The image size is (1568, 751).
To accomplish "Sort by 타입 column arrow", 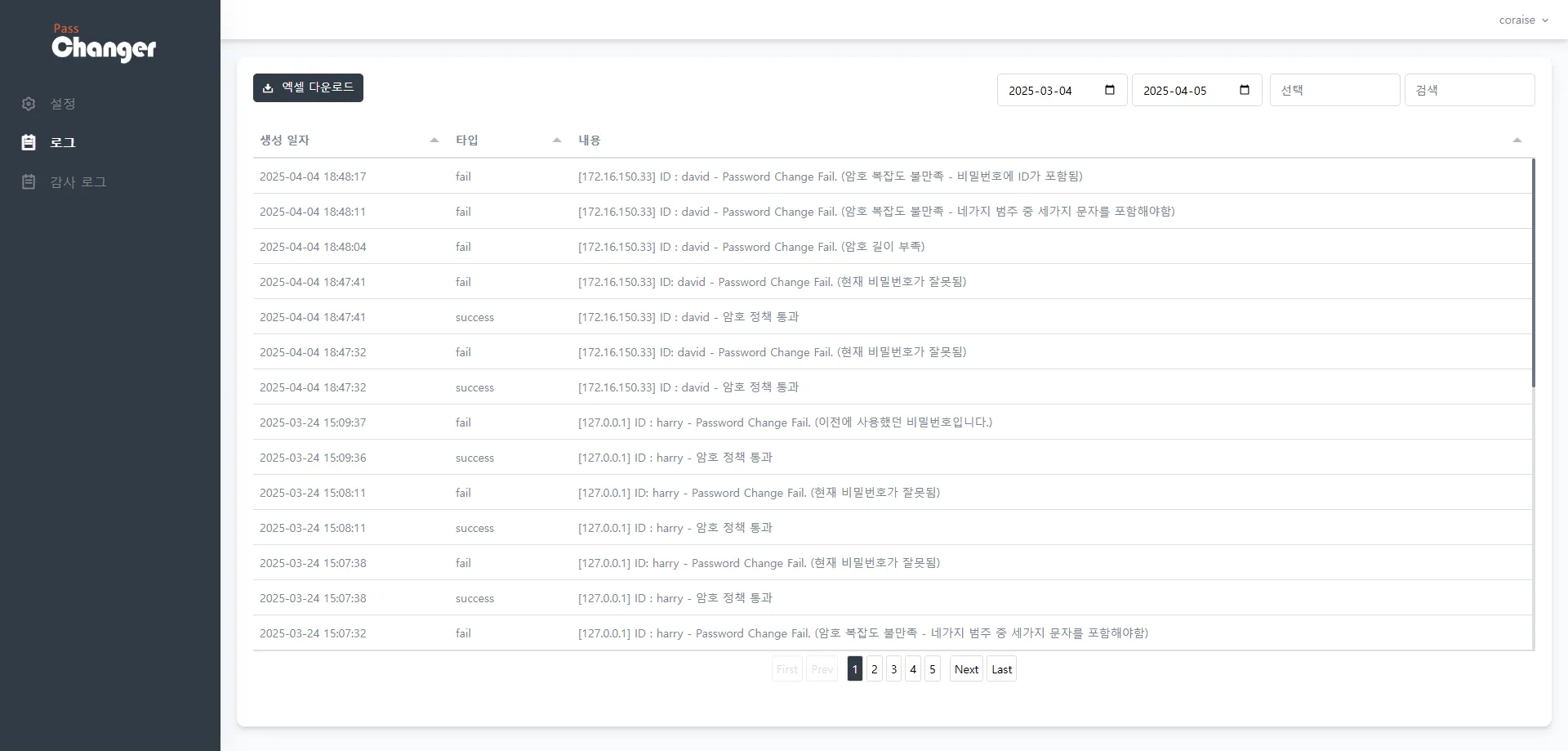I will 557,141.
